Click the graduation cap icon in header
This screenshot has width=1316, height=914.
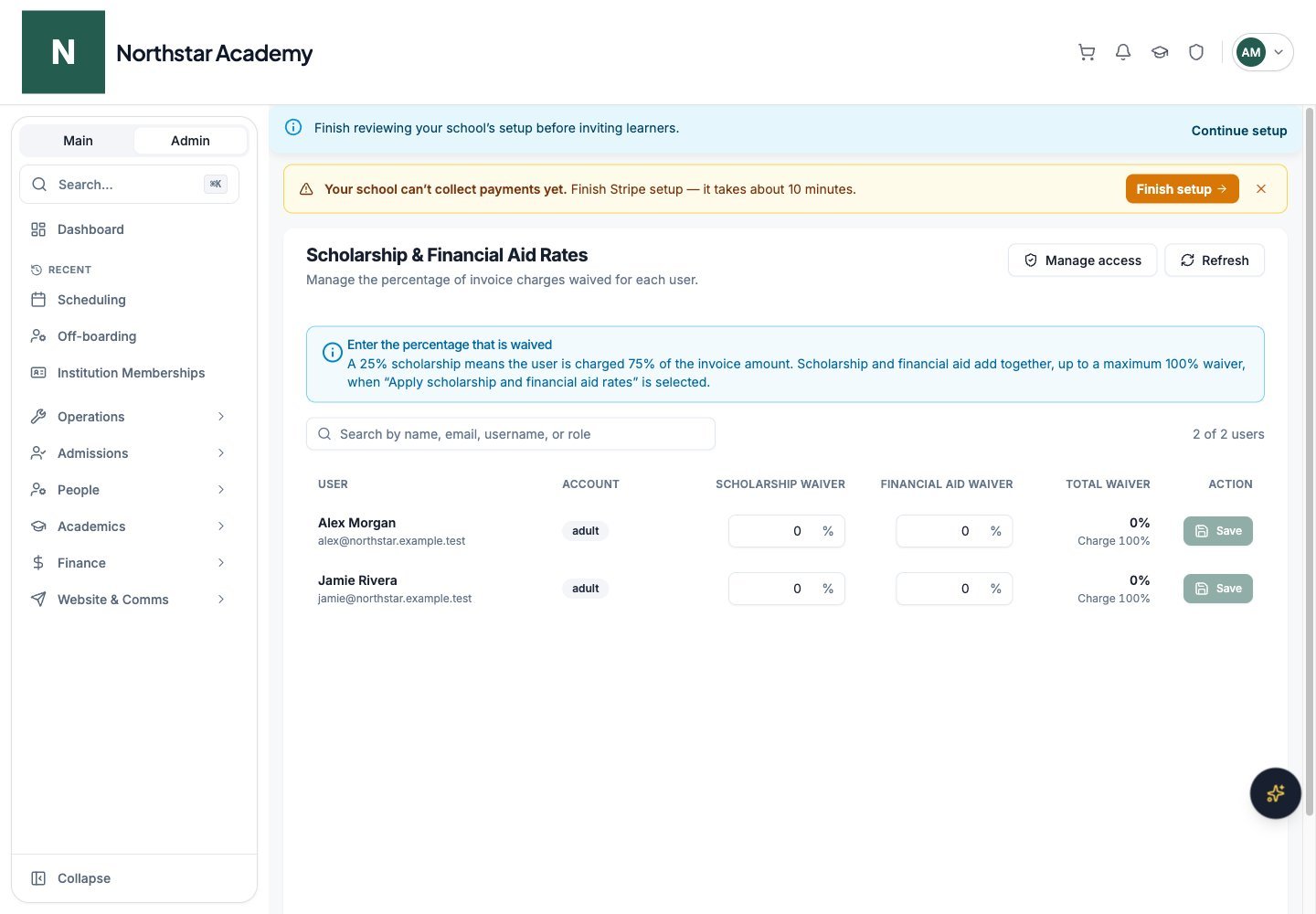point(1160,52)
